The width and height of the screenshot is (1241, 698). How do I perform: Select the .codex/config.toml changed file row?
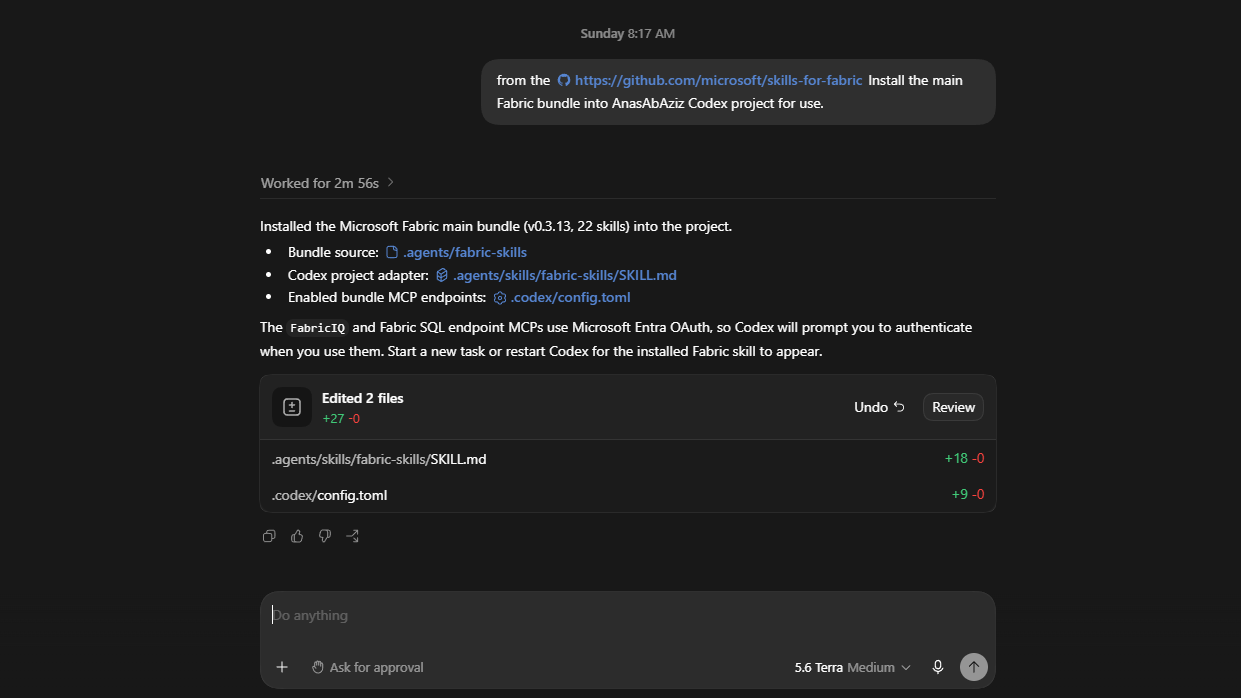(628, 495)
